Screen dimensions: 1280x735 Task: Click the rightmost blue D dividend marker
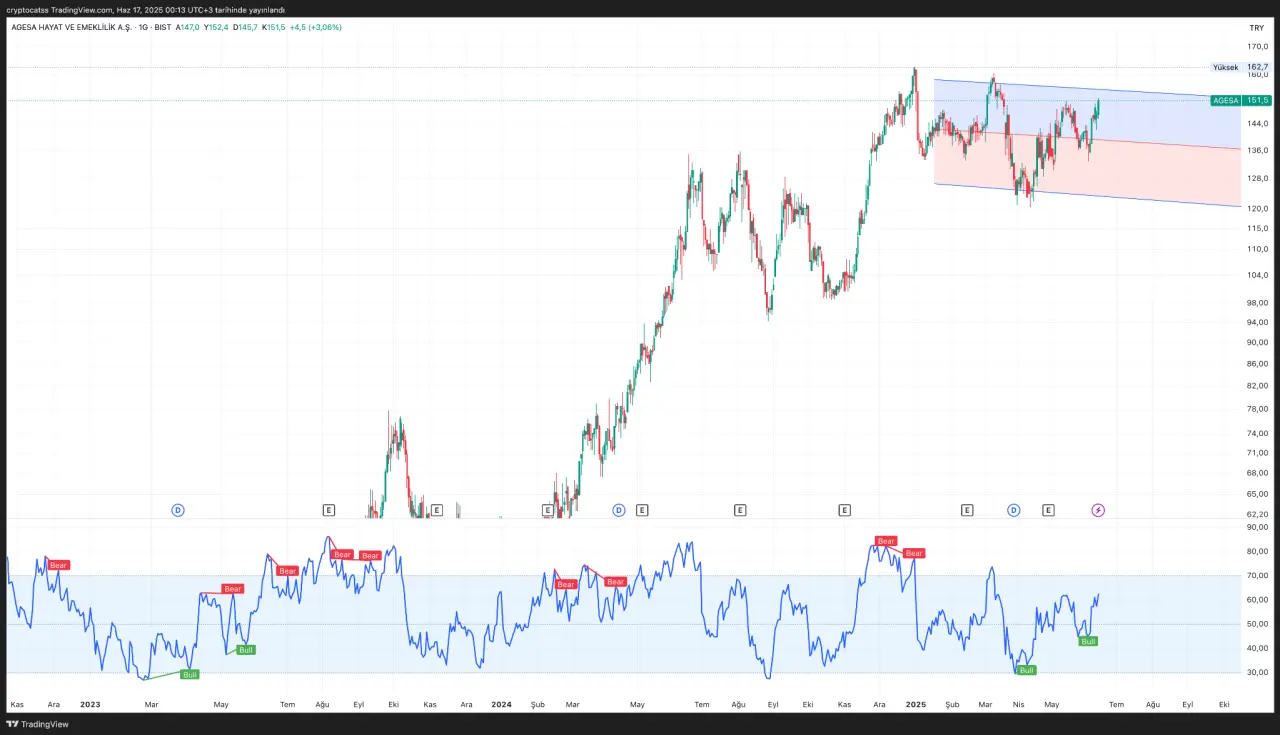pos(1013,510)
